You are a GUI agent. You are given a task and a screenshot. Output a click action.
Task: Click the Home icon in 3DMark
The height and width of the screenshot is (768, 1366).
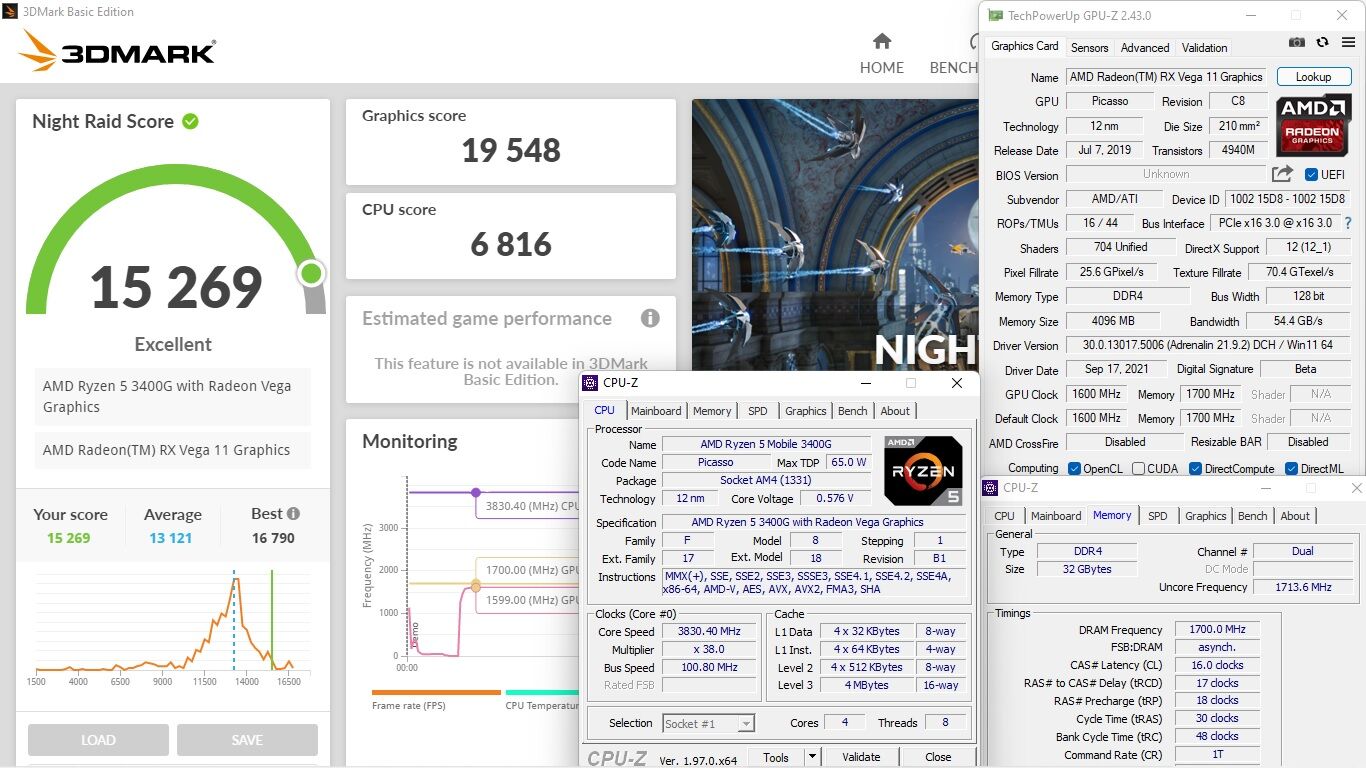pyautogui.click(x=882, y=41)
